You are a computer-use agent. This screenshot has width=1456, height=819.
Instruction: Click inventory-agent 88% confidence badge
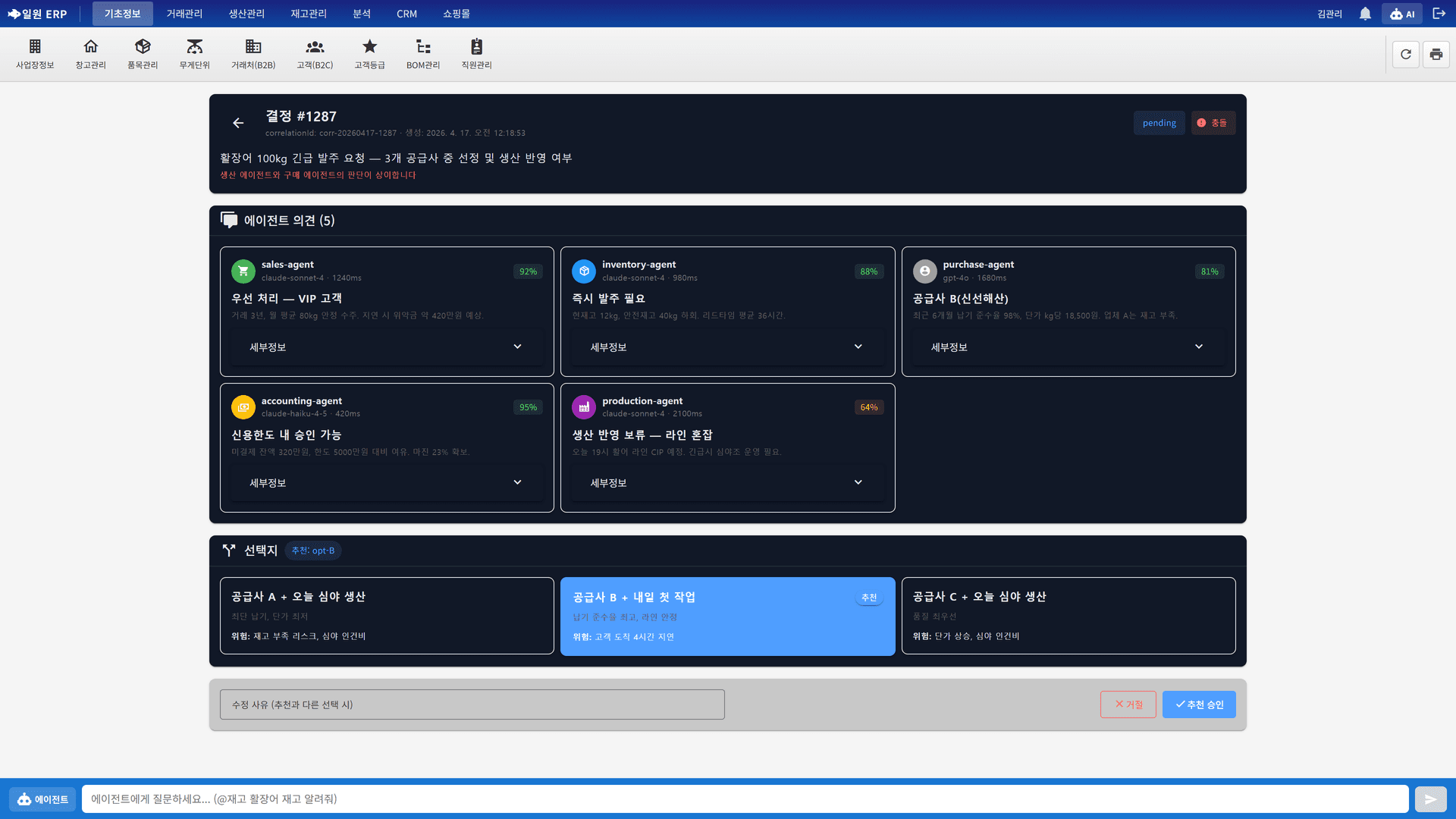[x=868, y=271]
